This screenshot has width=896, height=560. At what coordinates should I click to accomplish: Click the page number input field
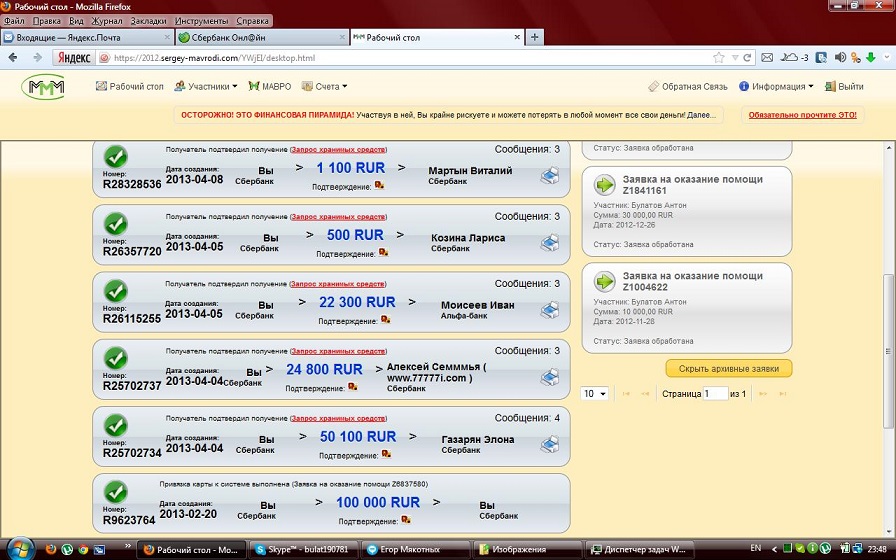(x=715, y=394)
